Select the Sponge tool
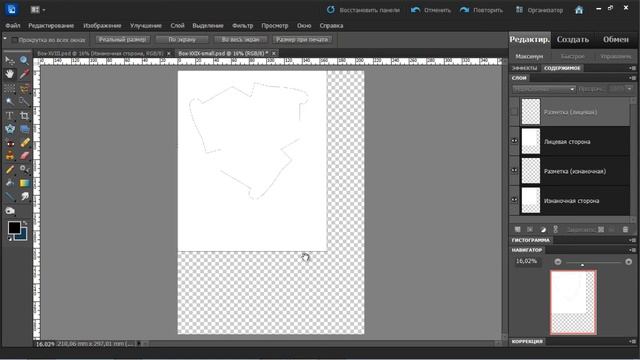 [x=10, y=211]
